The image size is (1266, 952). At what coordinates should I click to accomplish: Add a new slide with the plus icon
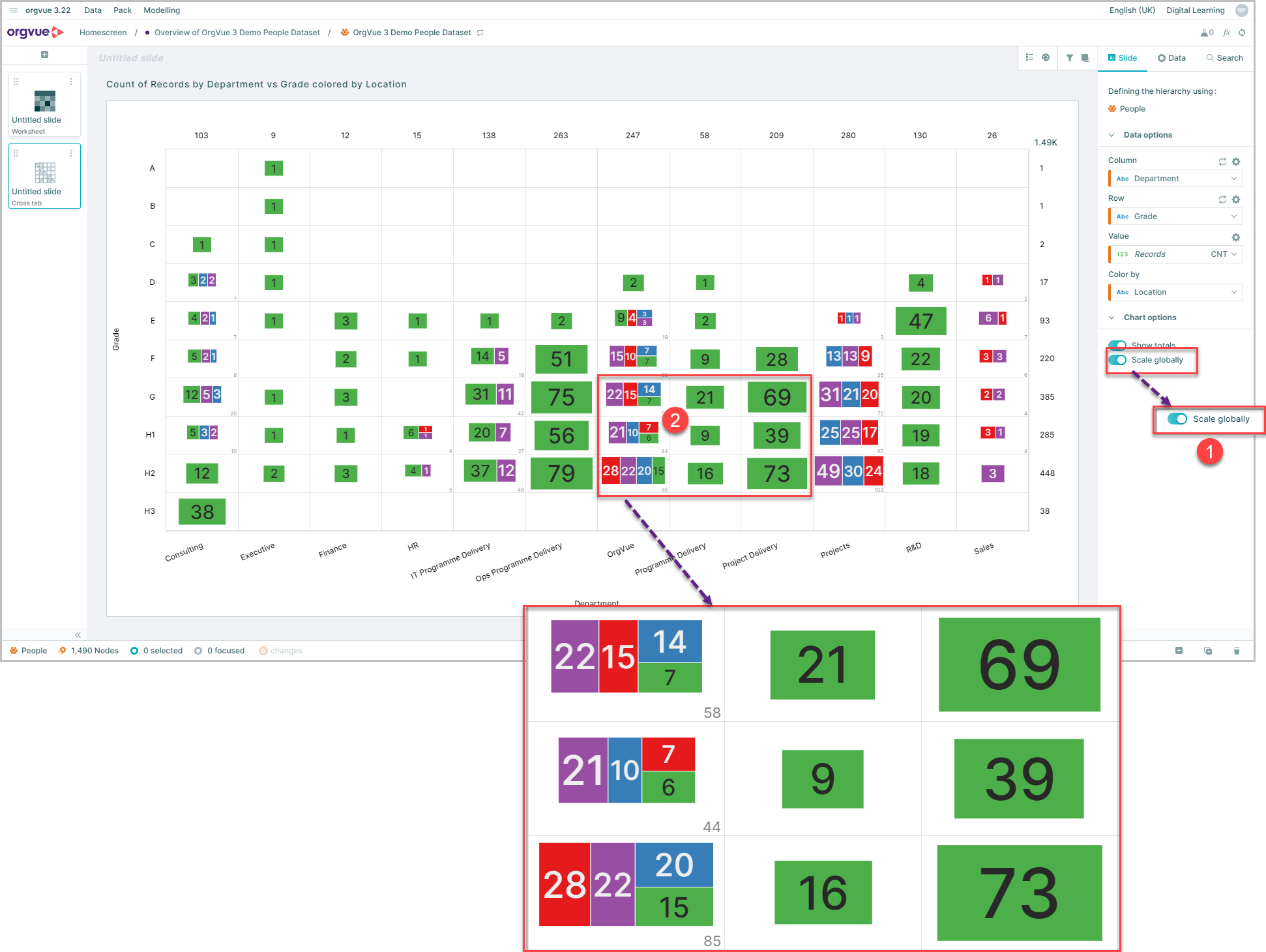[x=44, y=55]
